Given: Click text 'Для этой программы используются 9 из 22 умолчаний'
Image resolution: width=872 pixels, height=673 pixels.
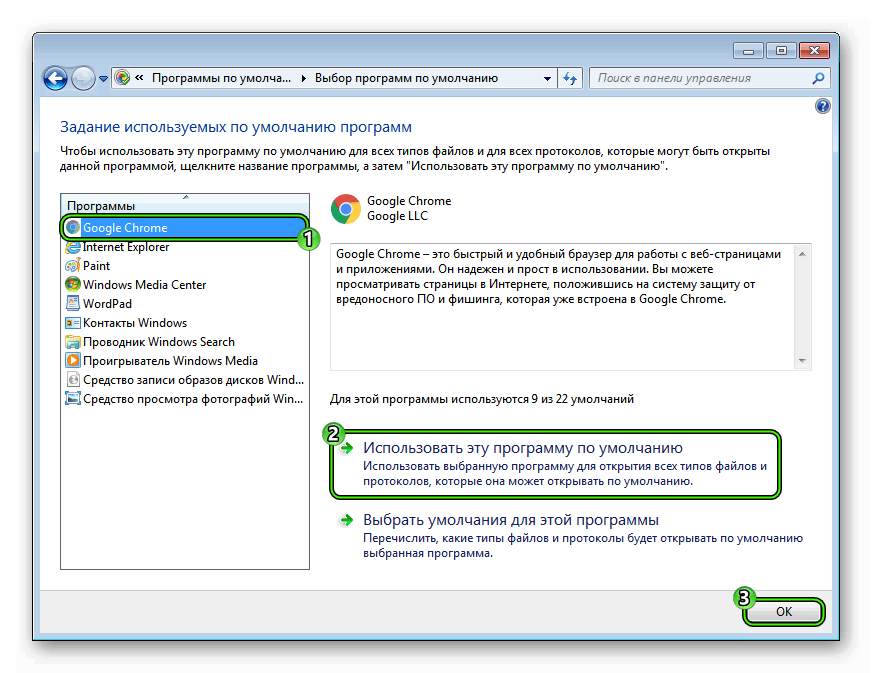Looking at the screenshot, I should (x=482, y=399).
